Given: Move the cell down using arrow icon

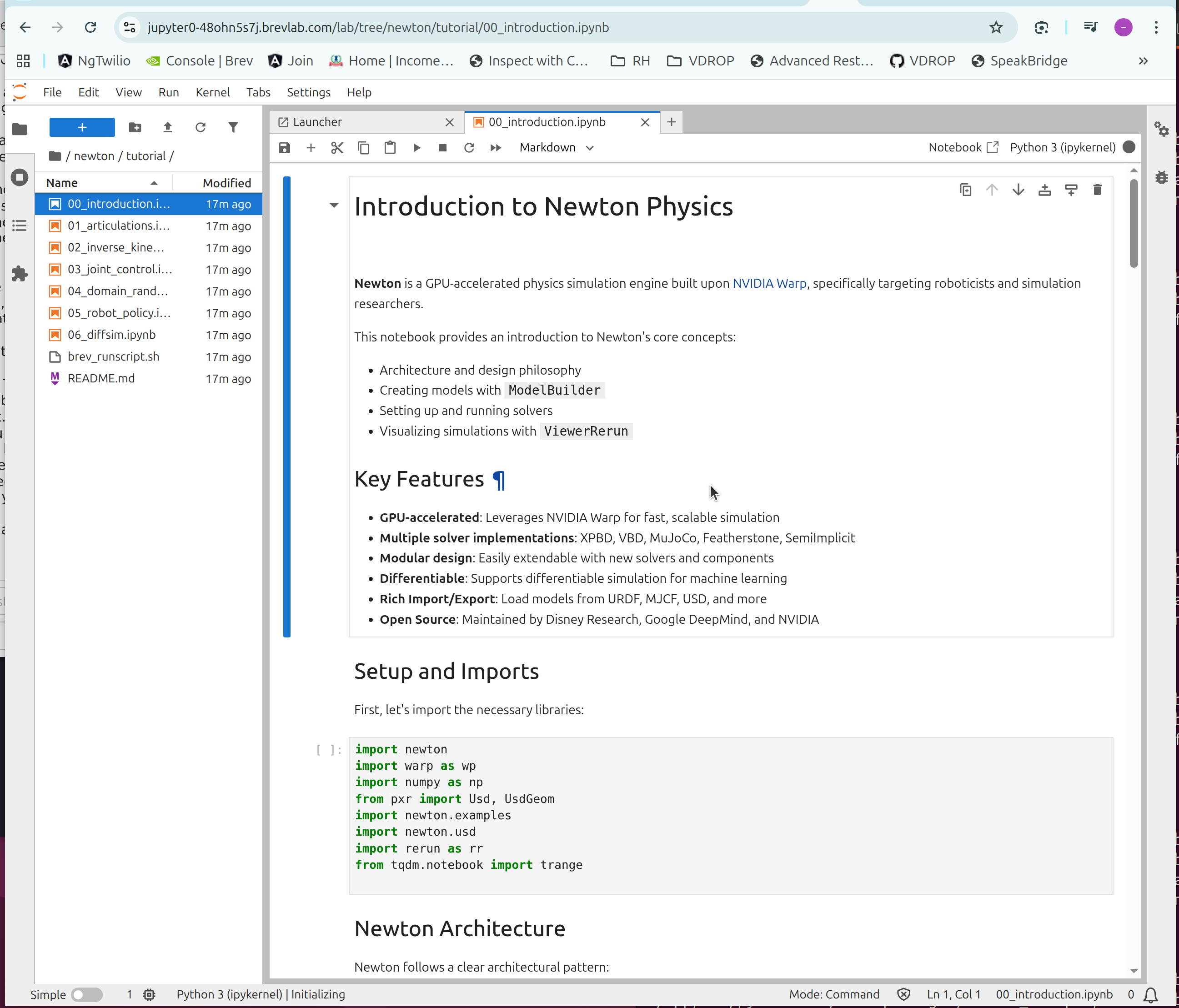Looking at the screenshot, I should [x=1018, y=190].
